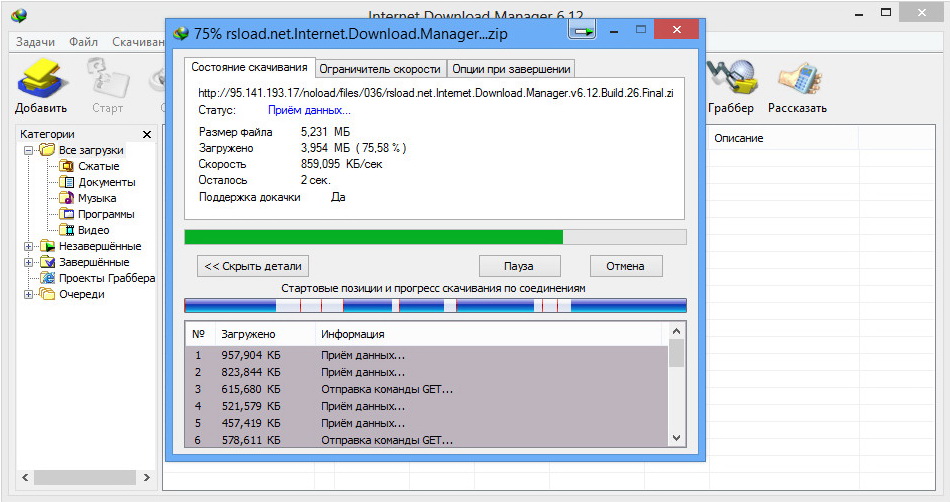This screenshot has height=502, width=950.
Task: Expand the Завершённые tree node
Action: click(28, 262)
